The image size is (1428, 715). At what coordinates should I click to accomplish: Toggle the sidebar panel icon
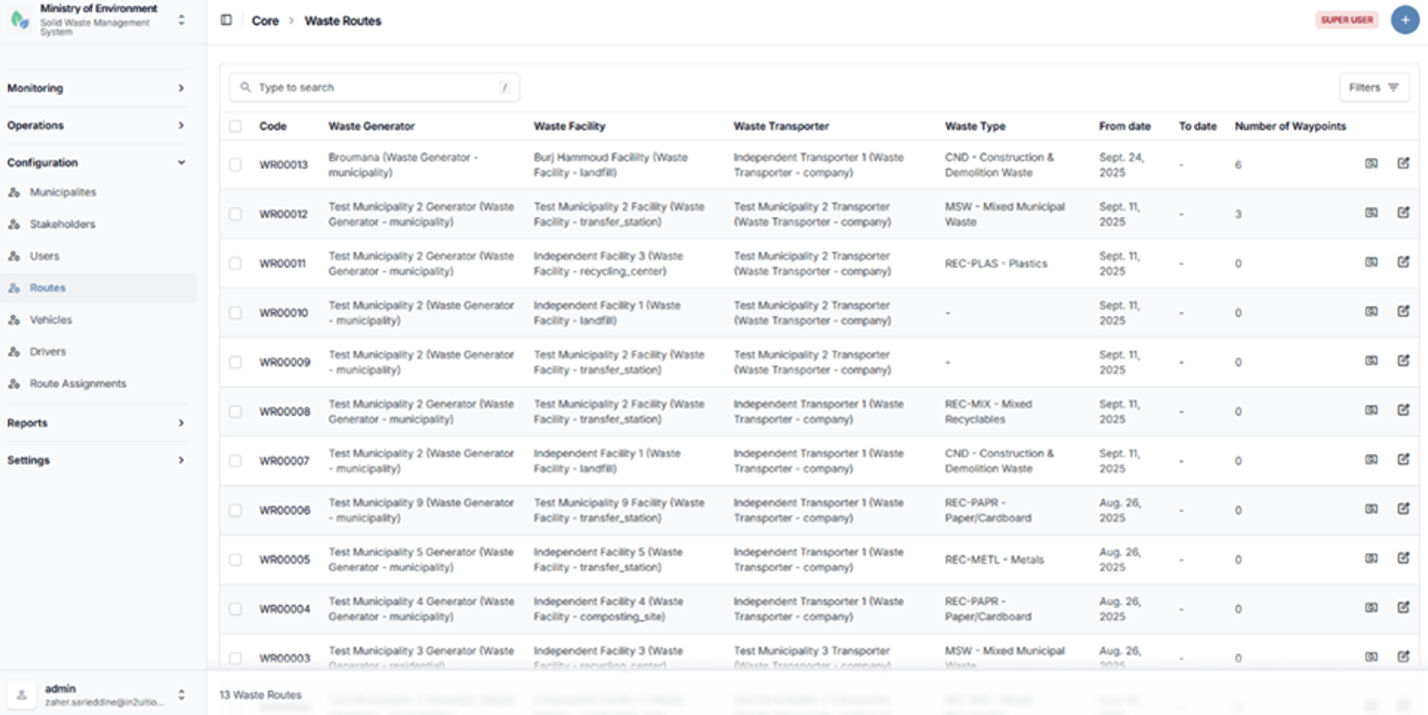click(226, 20)
